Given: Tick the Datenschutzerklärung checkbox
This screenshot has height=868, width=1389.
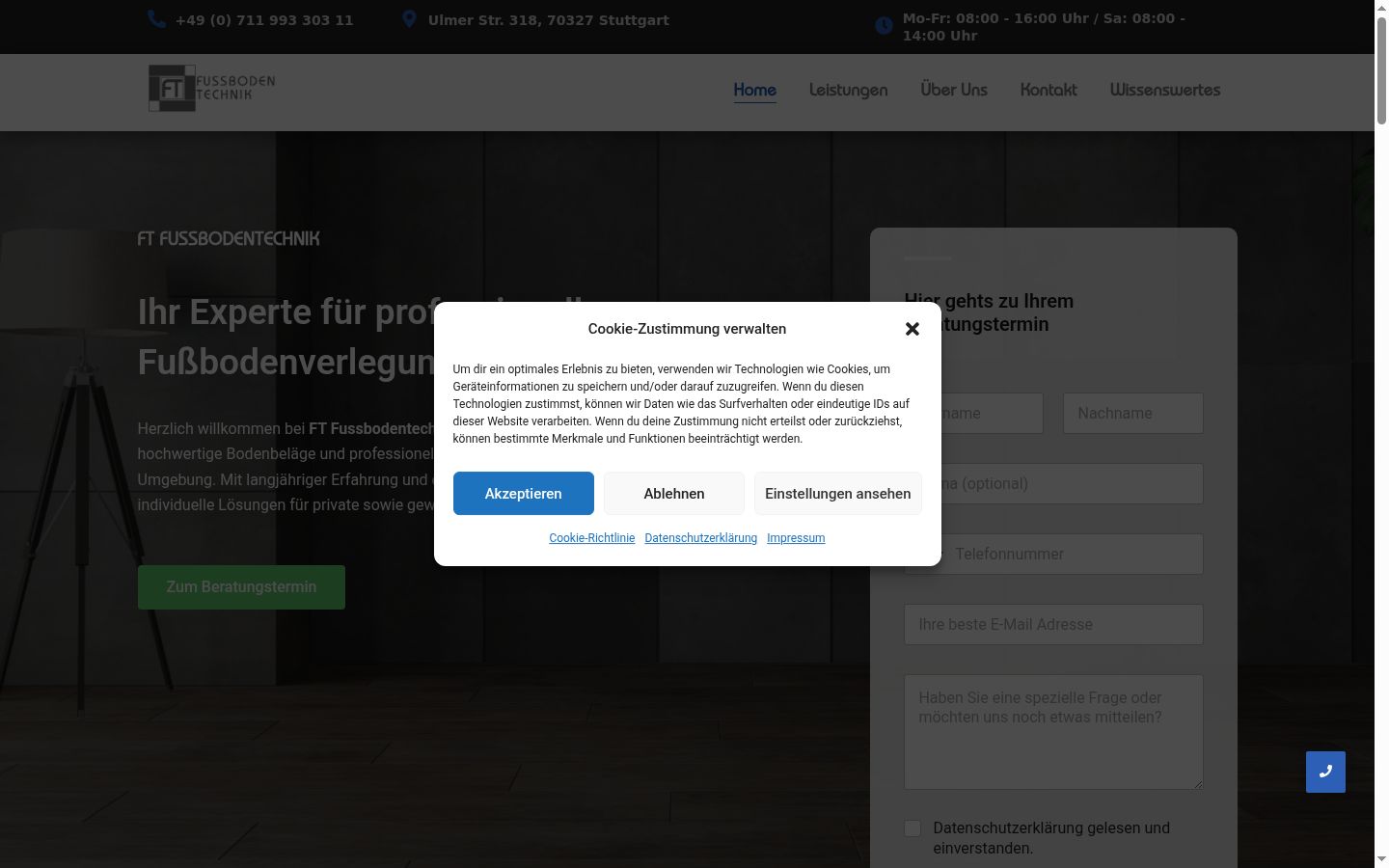Looking at the screenshot, I should coord(912,828).
